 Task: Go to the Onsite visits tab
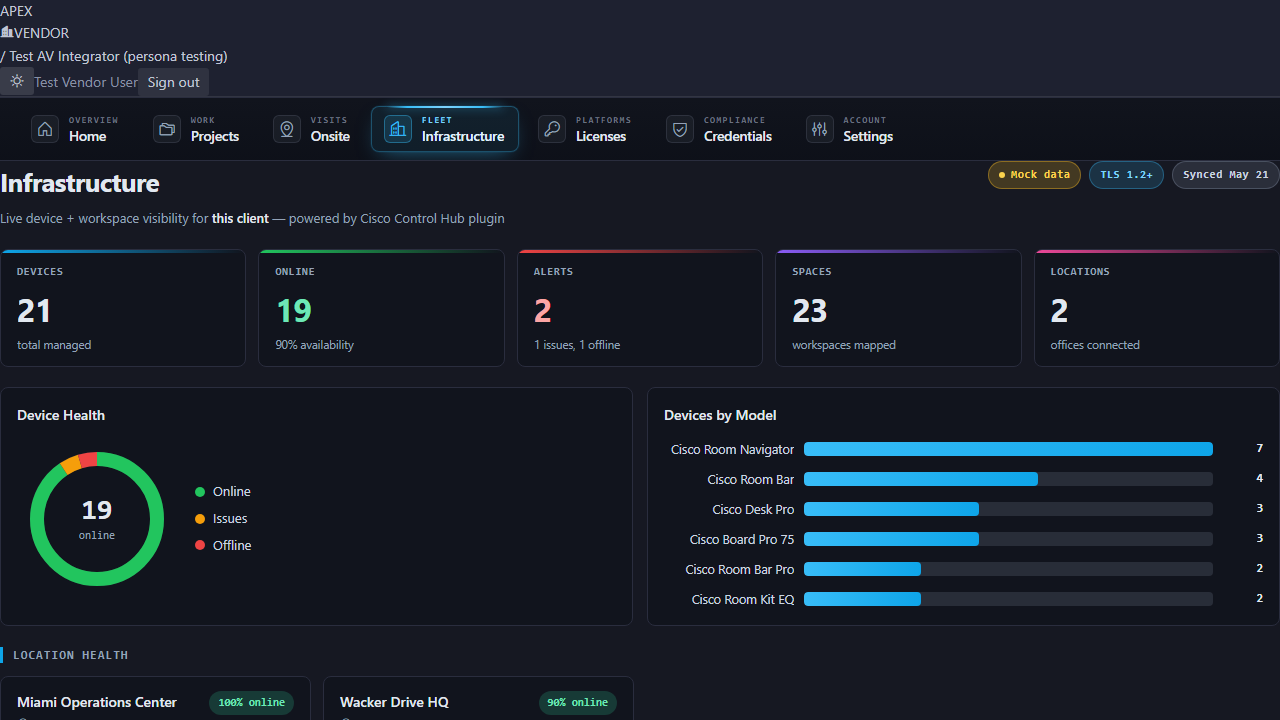point(312,129)
